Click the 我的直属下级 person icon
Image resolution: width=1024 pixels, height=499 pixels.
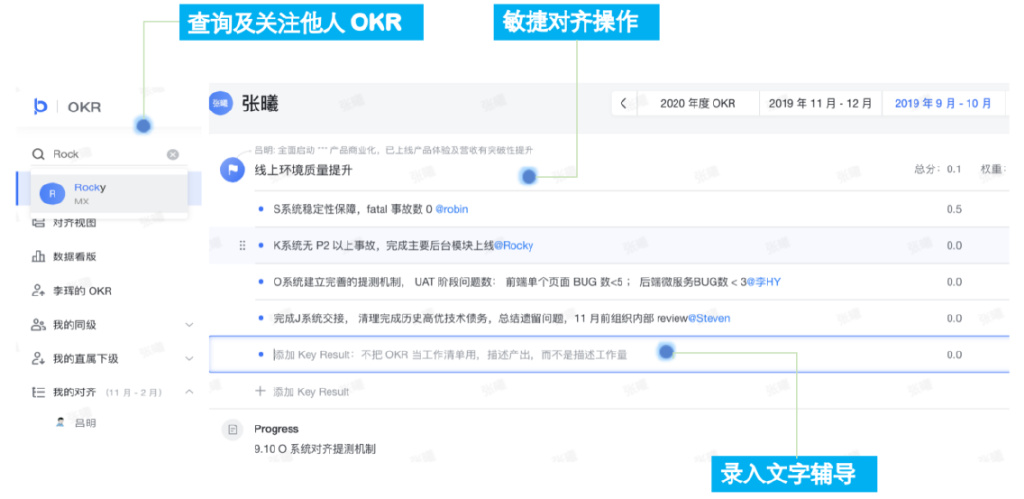[x=38, y=359]
